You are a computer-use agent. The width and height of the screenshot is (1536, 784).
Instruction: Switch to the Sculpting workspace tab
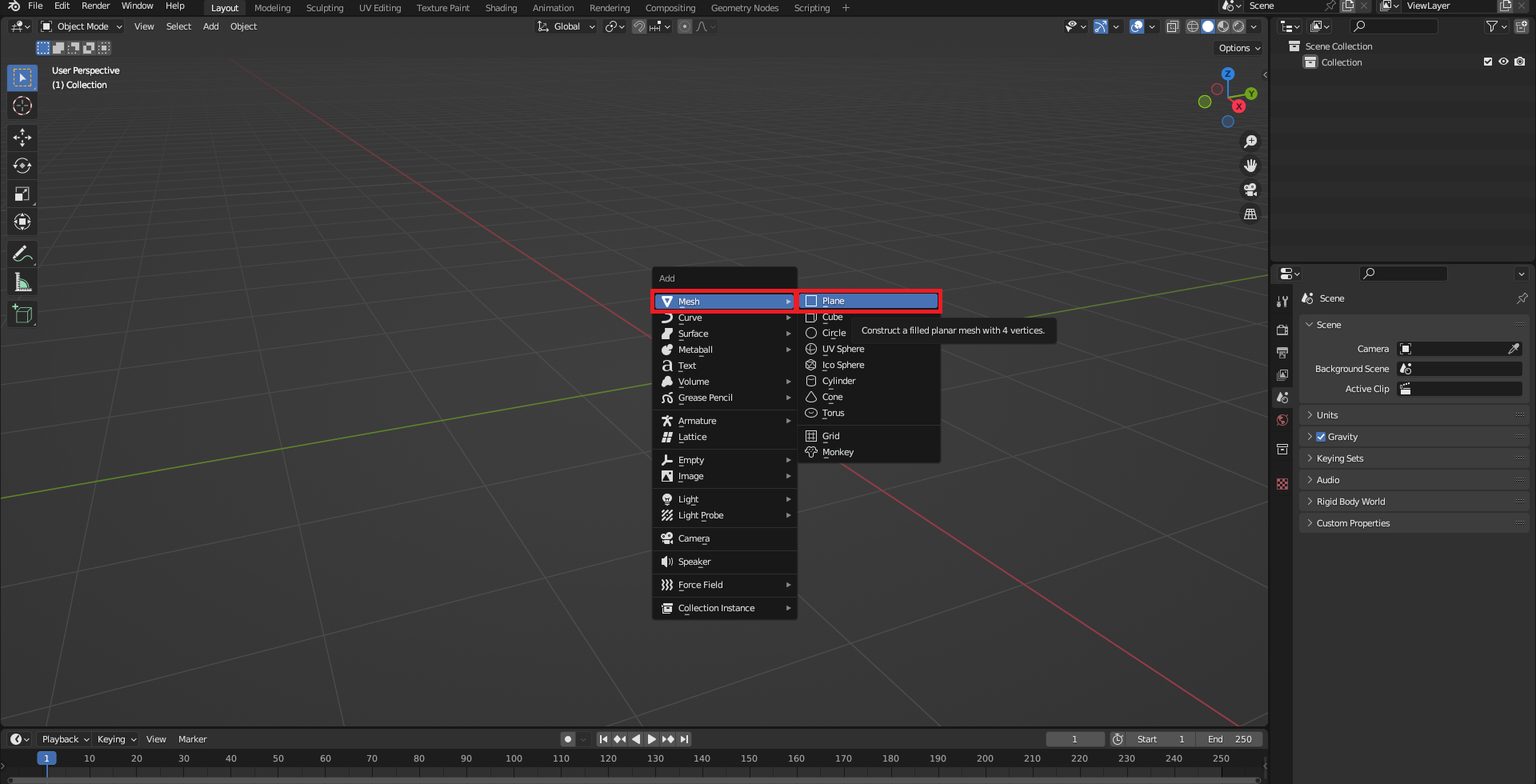(325, 8)
